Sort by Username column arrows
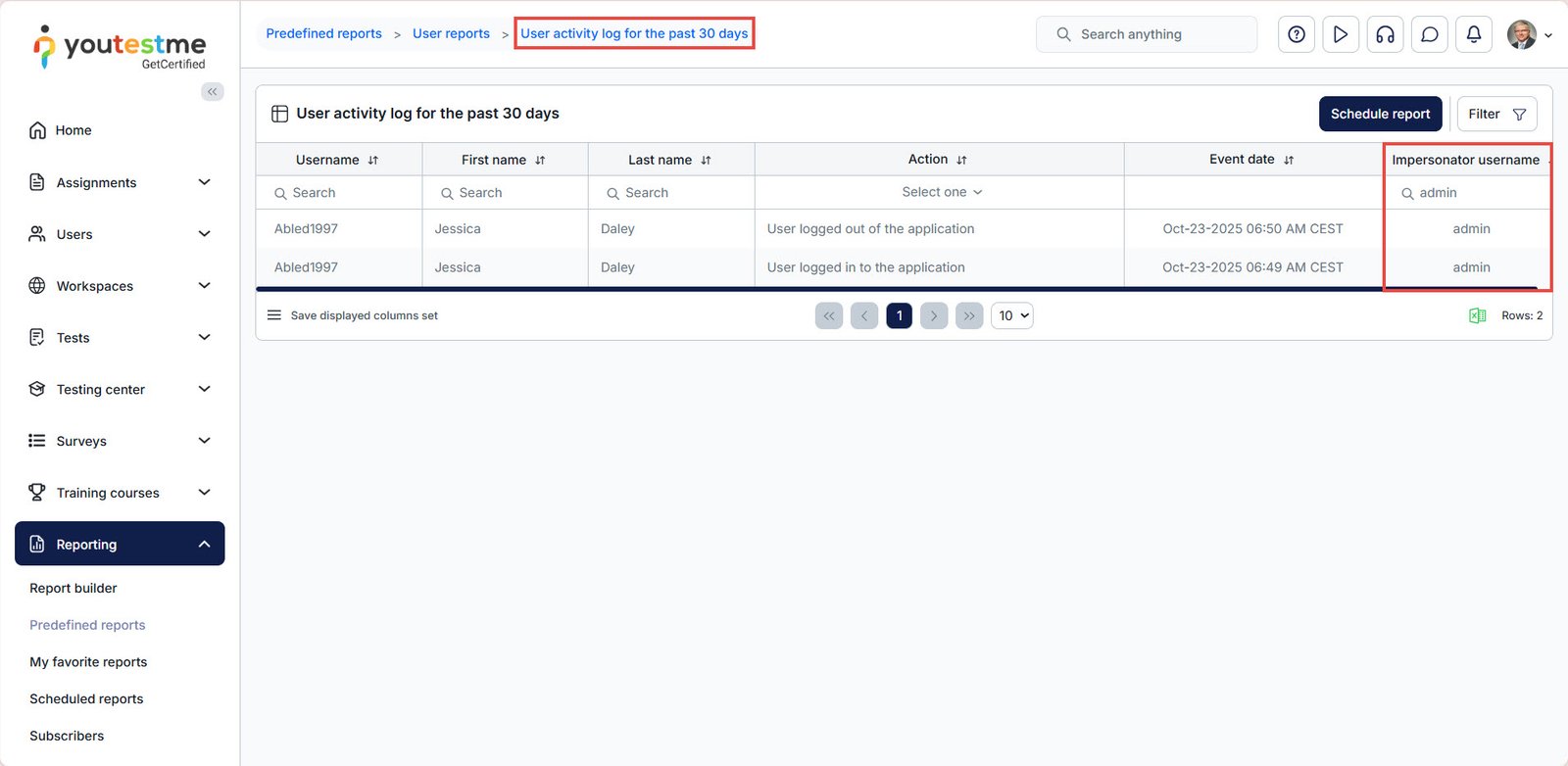Image resolution: width=1568 pixels, height=766 pixels. [373, 160]
